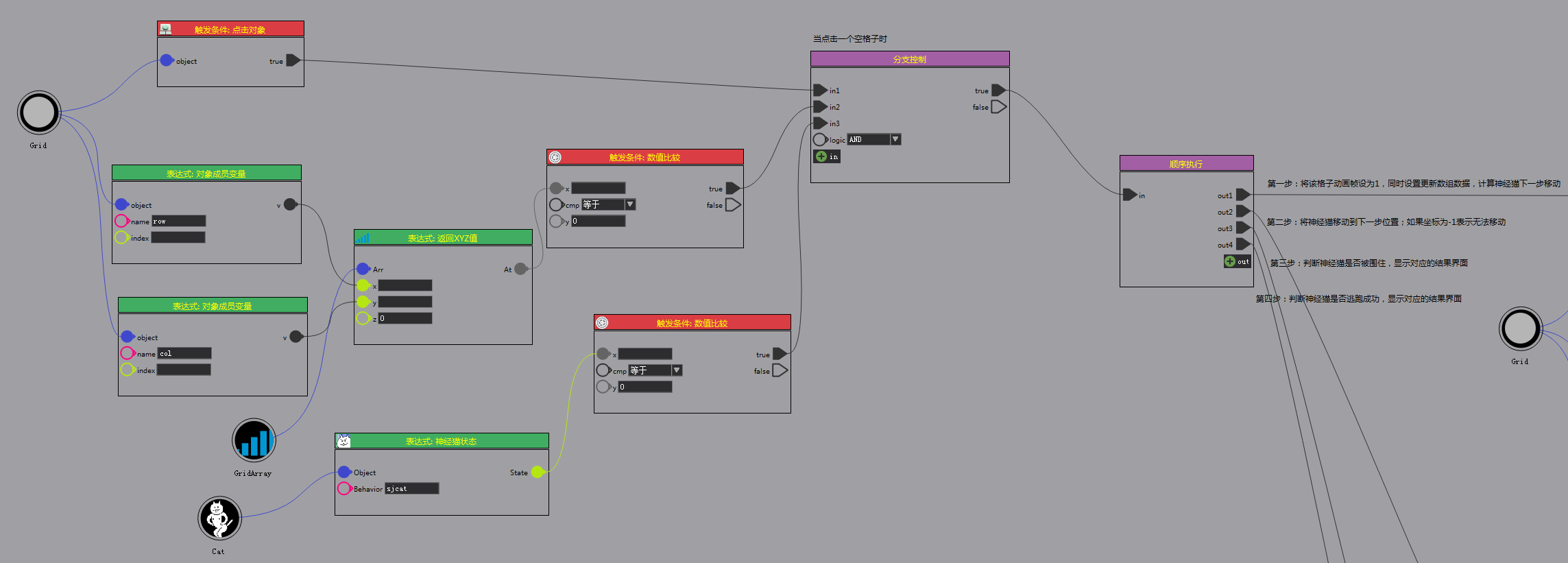
Task: Open the logic AND dropdown
Action: point(895,139)
